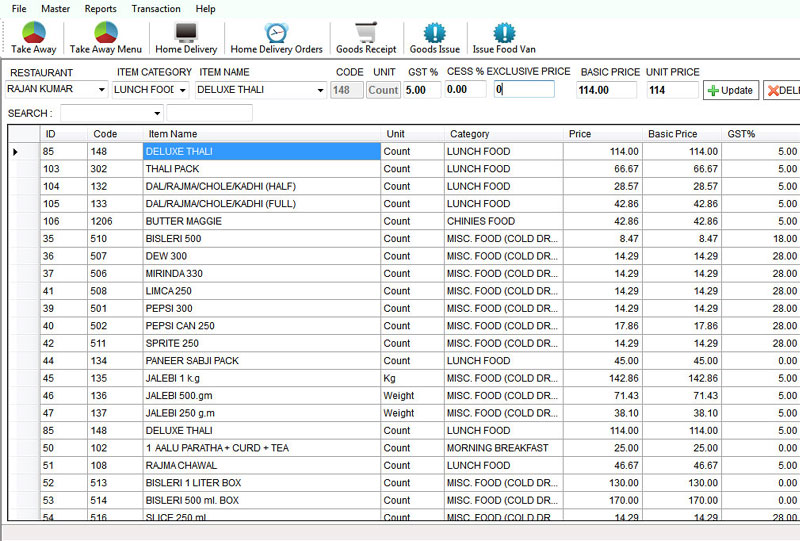Open the Reports menu
800x541 pixels.
[100, 8]
